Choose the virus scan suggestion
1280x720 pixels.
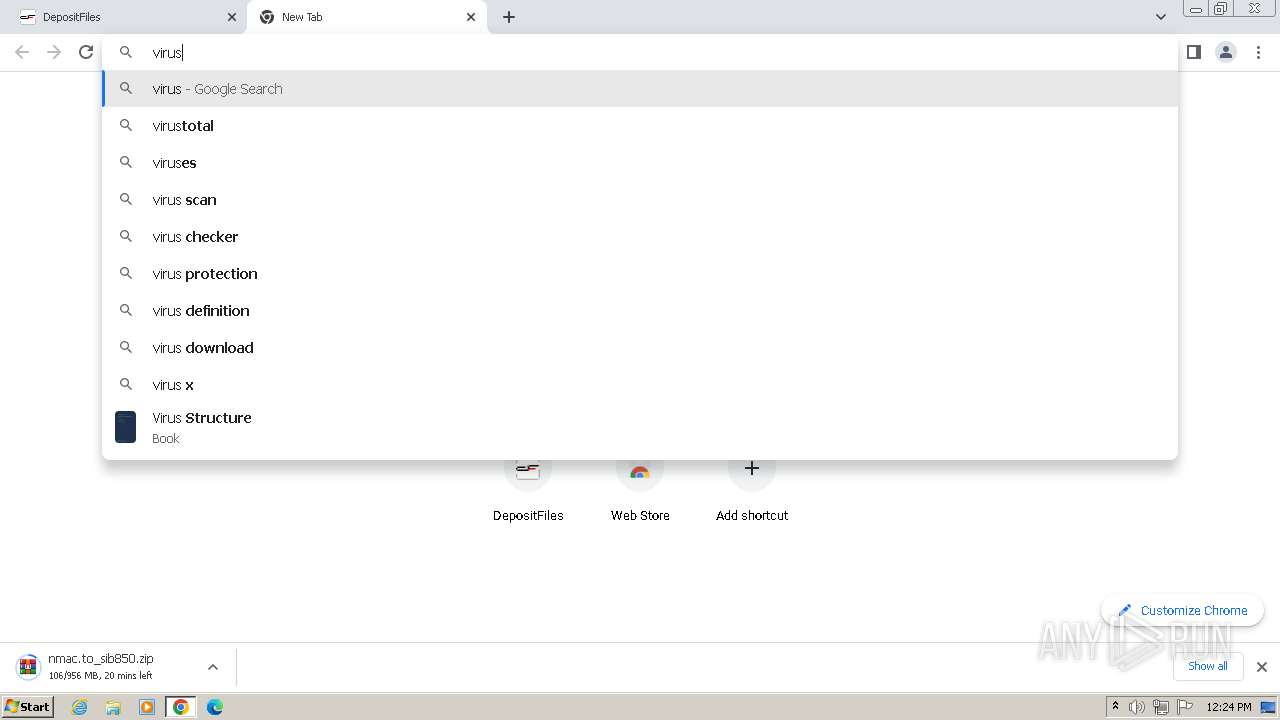point(640,199)
